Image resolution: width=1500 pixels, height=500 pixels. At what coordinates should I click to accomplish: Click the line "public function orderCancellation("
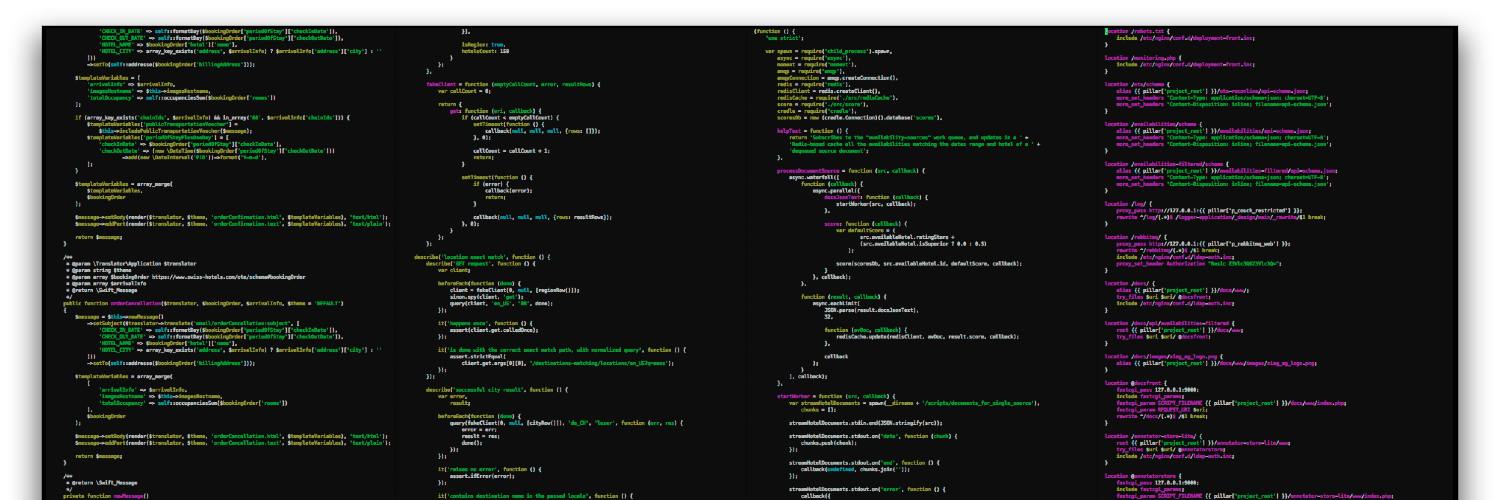[x=203, y=303]
